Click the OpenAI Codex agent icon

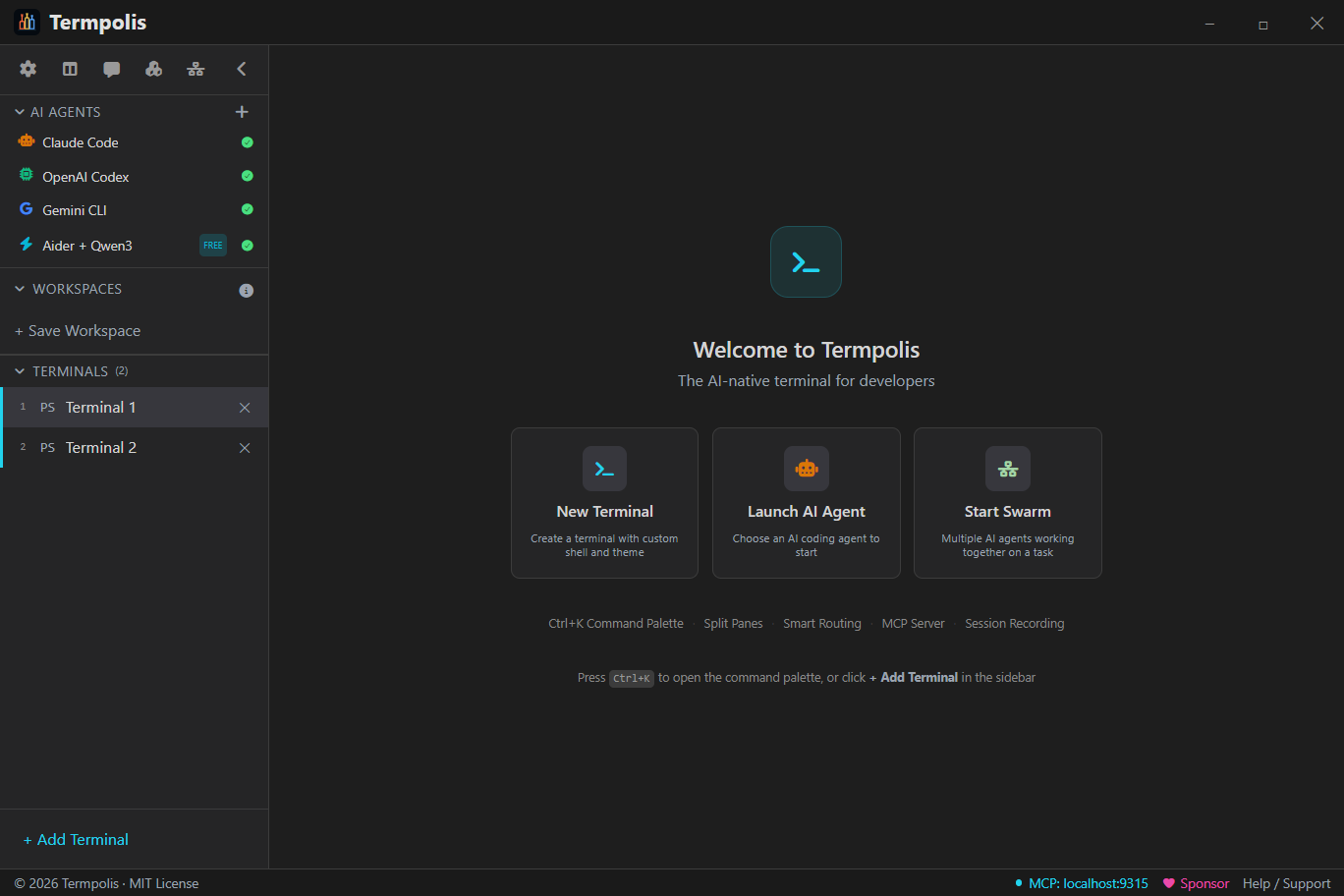point(26,176)
